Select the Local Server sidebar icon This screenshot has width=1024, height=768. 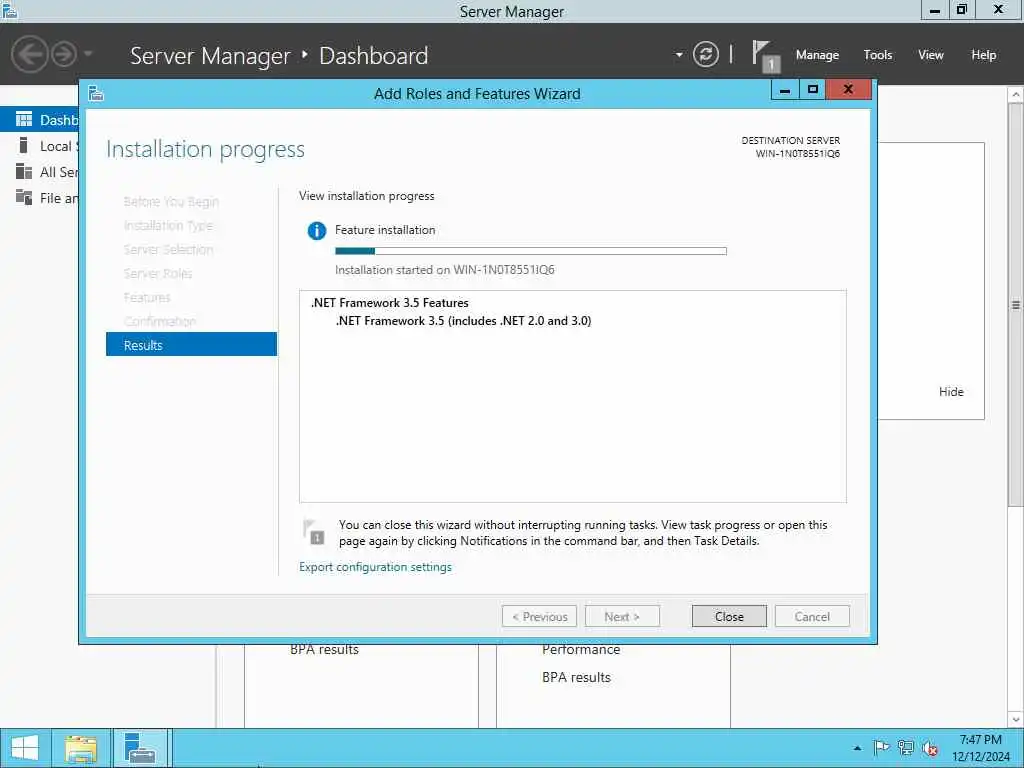click(x=24, y=146)
